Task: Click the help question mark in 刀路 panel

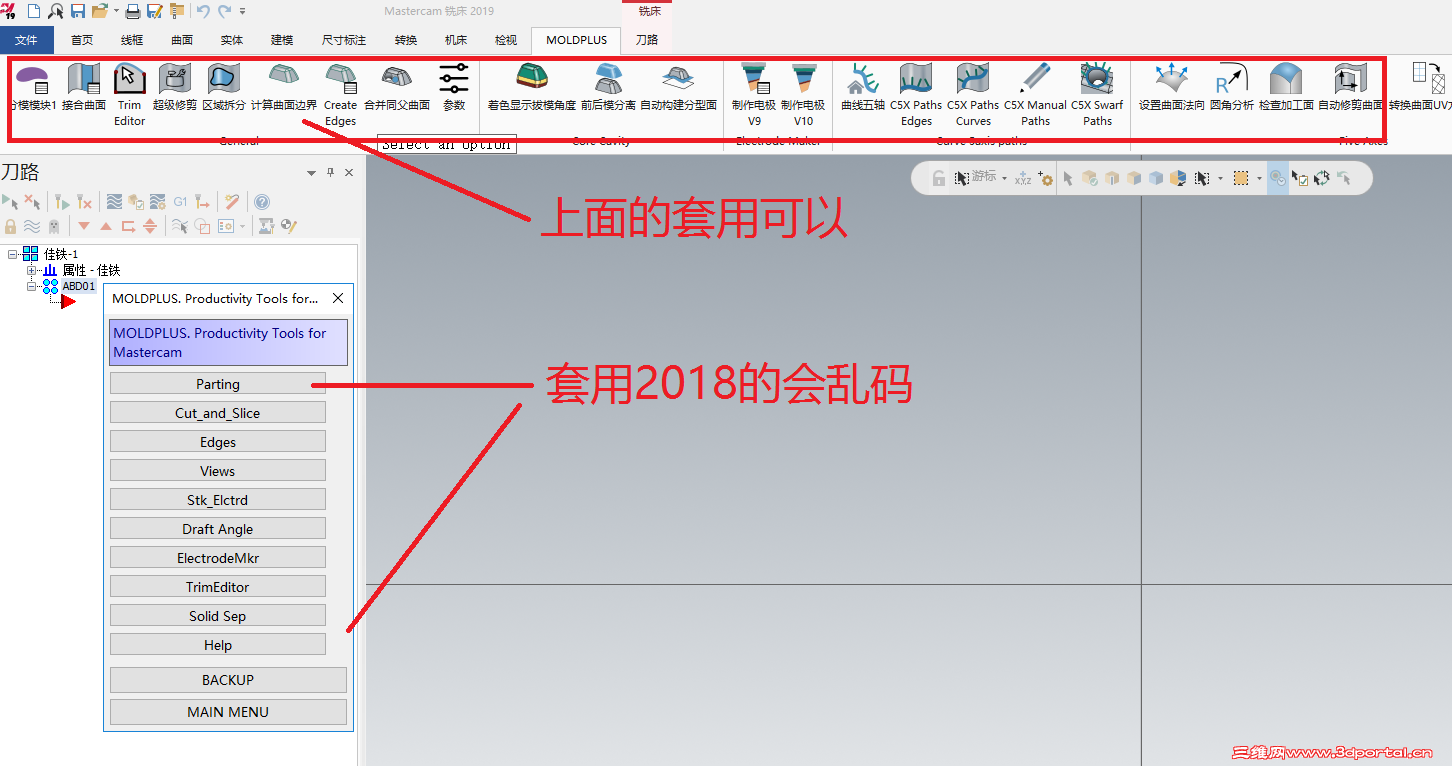Action: point(262,202)
